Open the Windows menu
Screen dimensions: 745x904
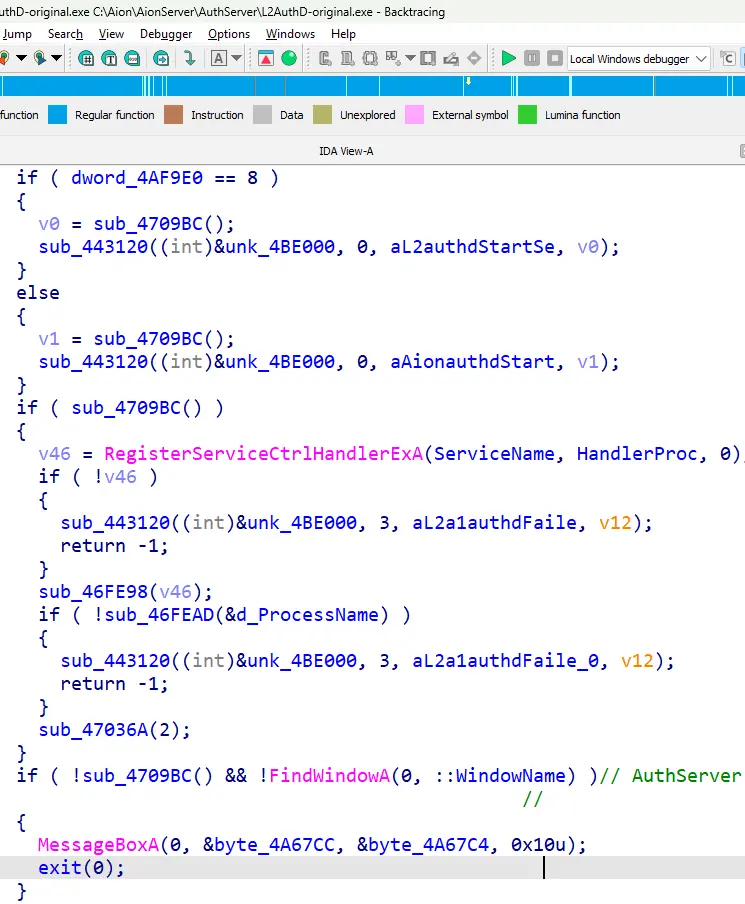click(x=291, y=34)
